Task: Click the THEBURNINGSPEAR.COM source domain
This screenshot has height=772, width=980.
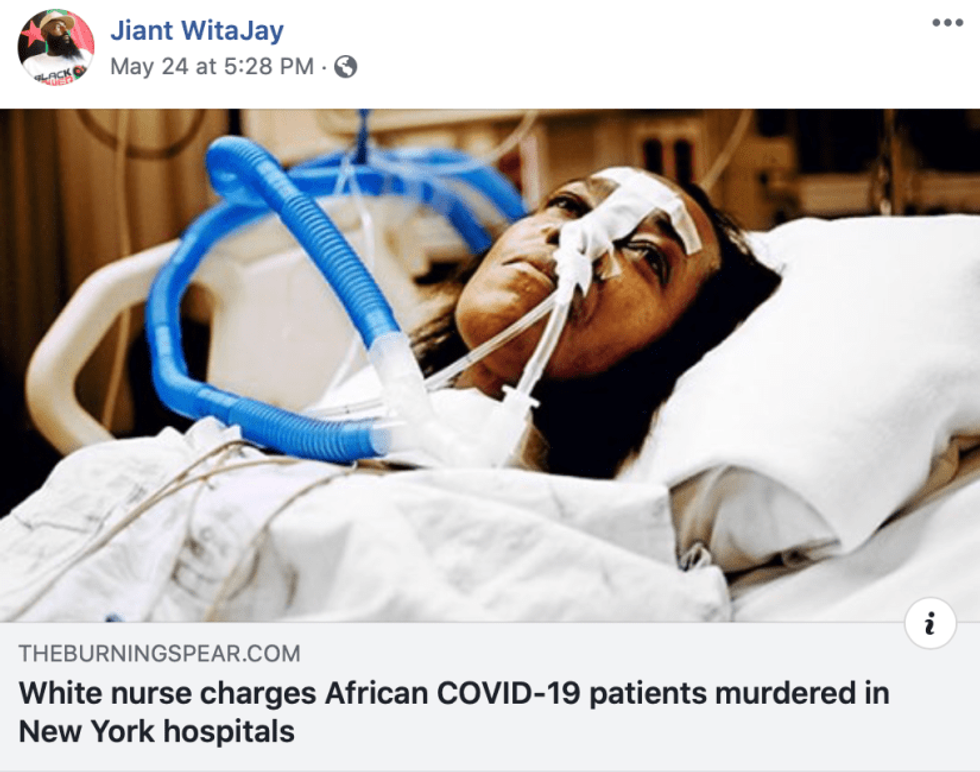Action: 159,653
